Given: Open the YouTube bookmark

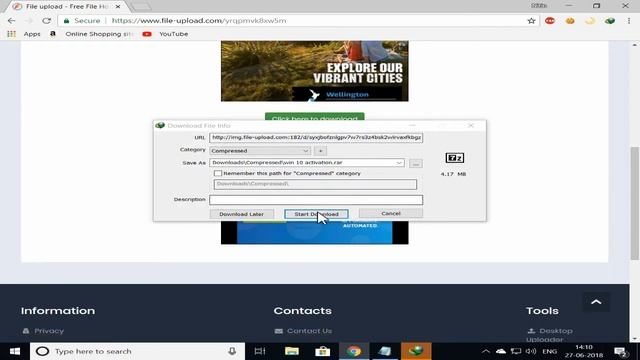Looking at the screenshot, I should (x=165, y=34).
